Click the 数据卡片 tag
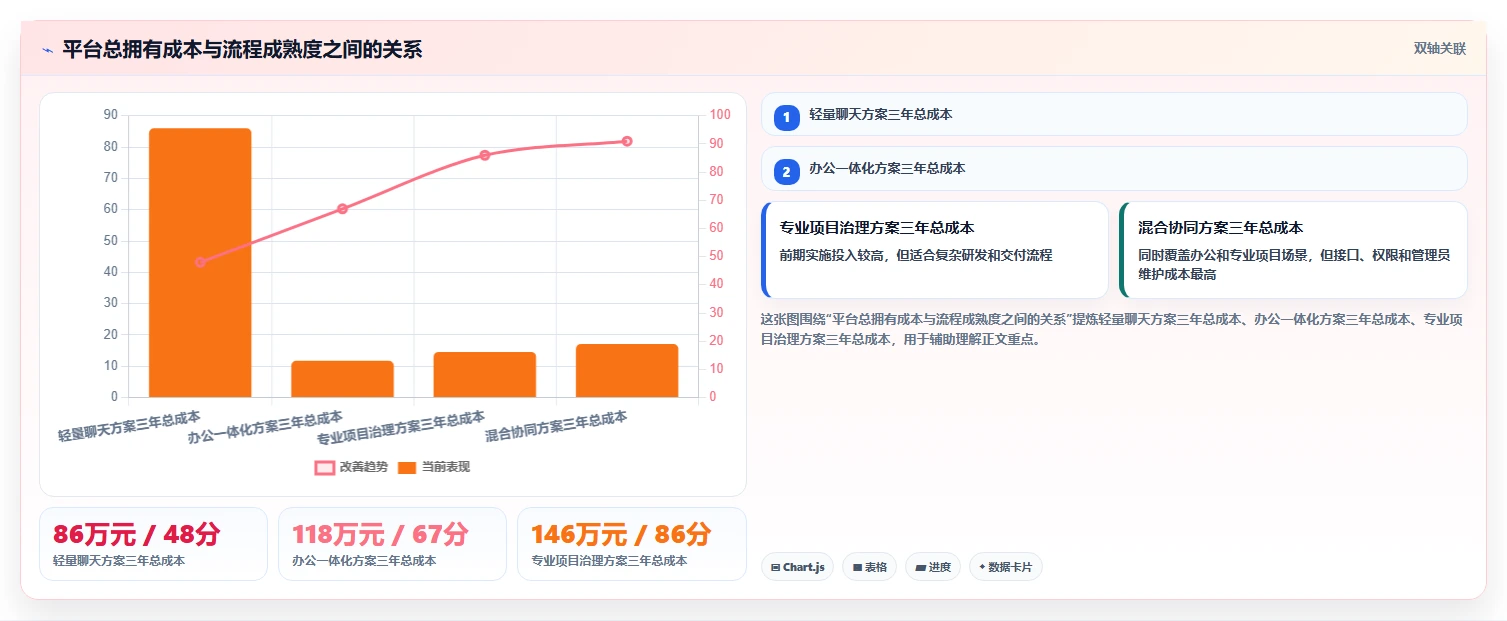The height and width of the screenshot is (621, 1507). coord(1006,567)
